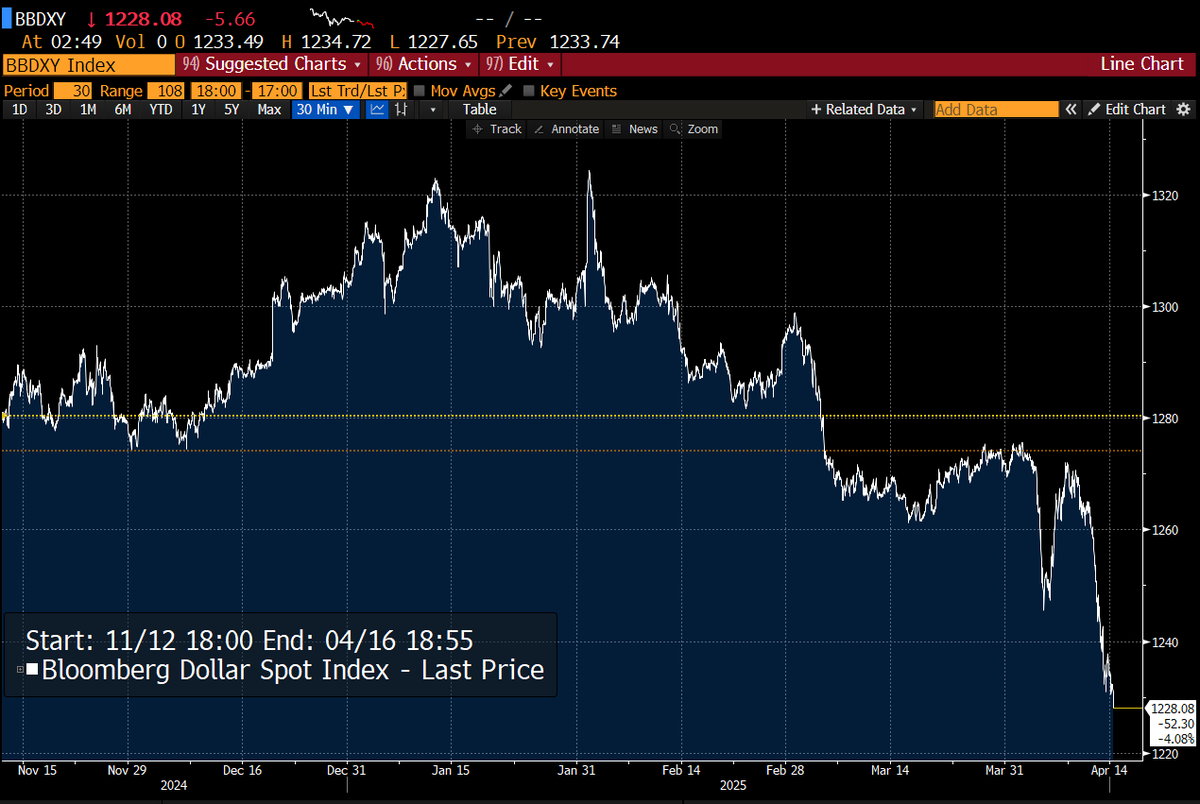1200x804 pixels.
Task: Click the small legend expand handle
Action: coord(18,670)
